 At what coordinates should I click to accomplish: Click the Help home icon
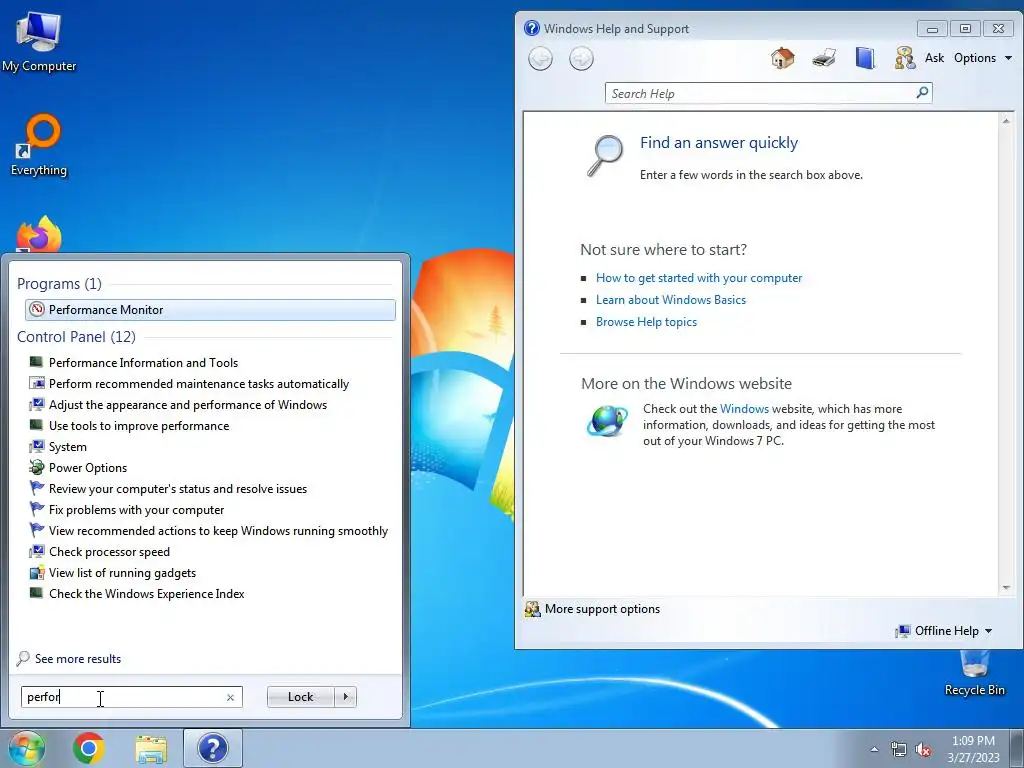click(782, 58)
